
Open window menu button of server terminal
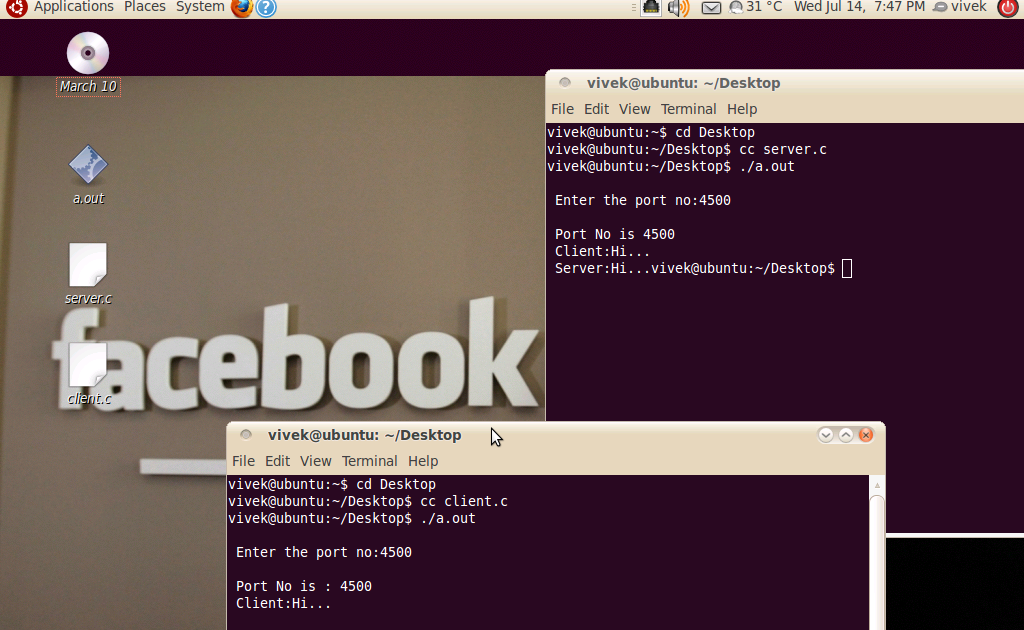565,82
